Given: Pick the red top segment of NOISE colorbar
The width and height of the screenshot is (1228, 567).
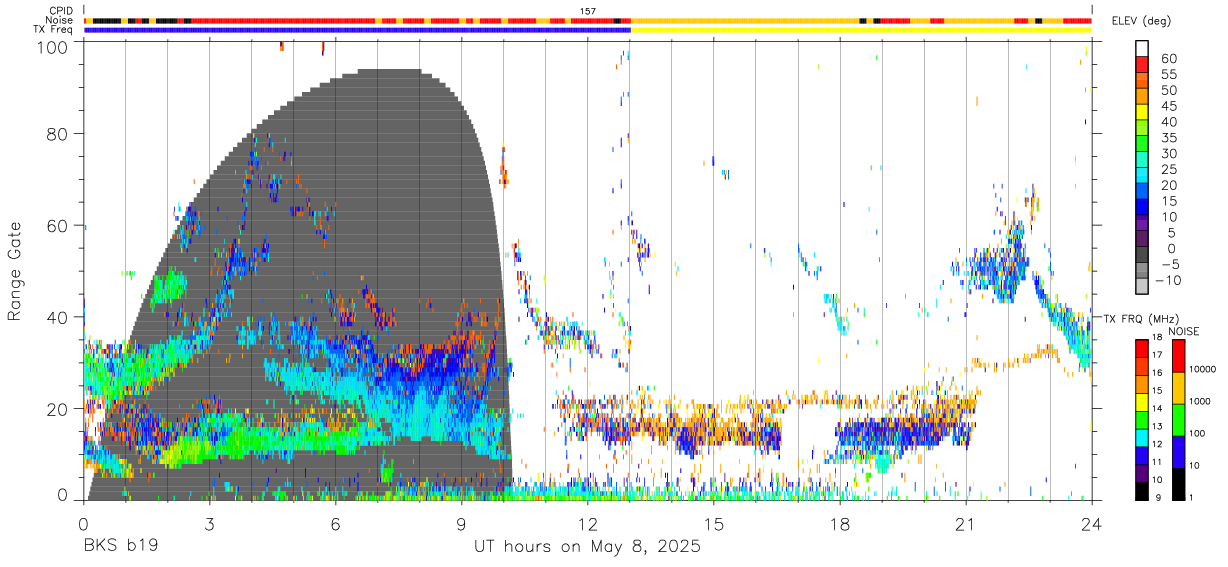Looking at the screenshot, I should [1177, 356].
